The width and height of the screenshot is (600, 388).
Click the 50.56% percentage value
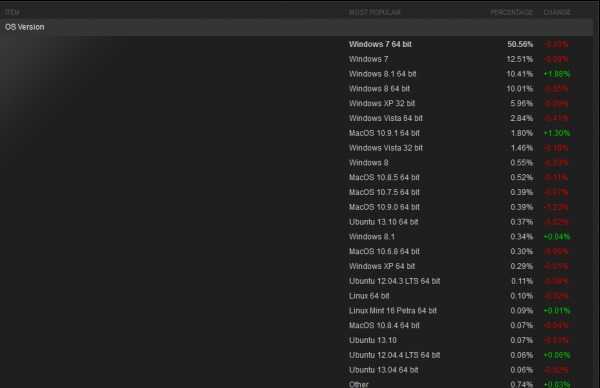520,44
